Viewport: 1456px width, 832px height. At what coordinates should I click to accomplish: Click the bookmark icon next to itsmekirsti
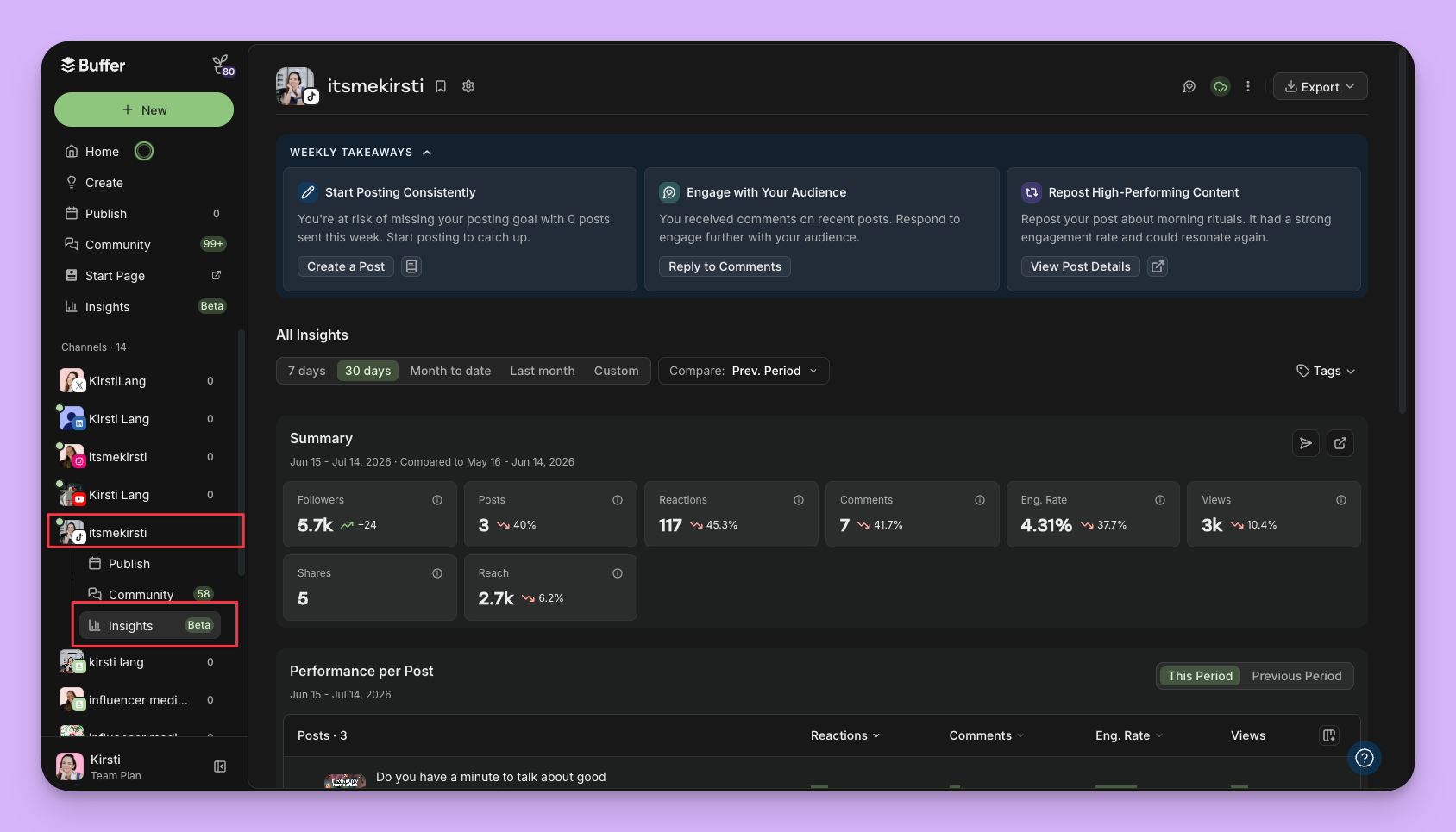coord(441,86)
